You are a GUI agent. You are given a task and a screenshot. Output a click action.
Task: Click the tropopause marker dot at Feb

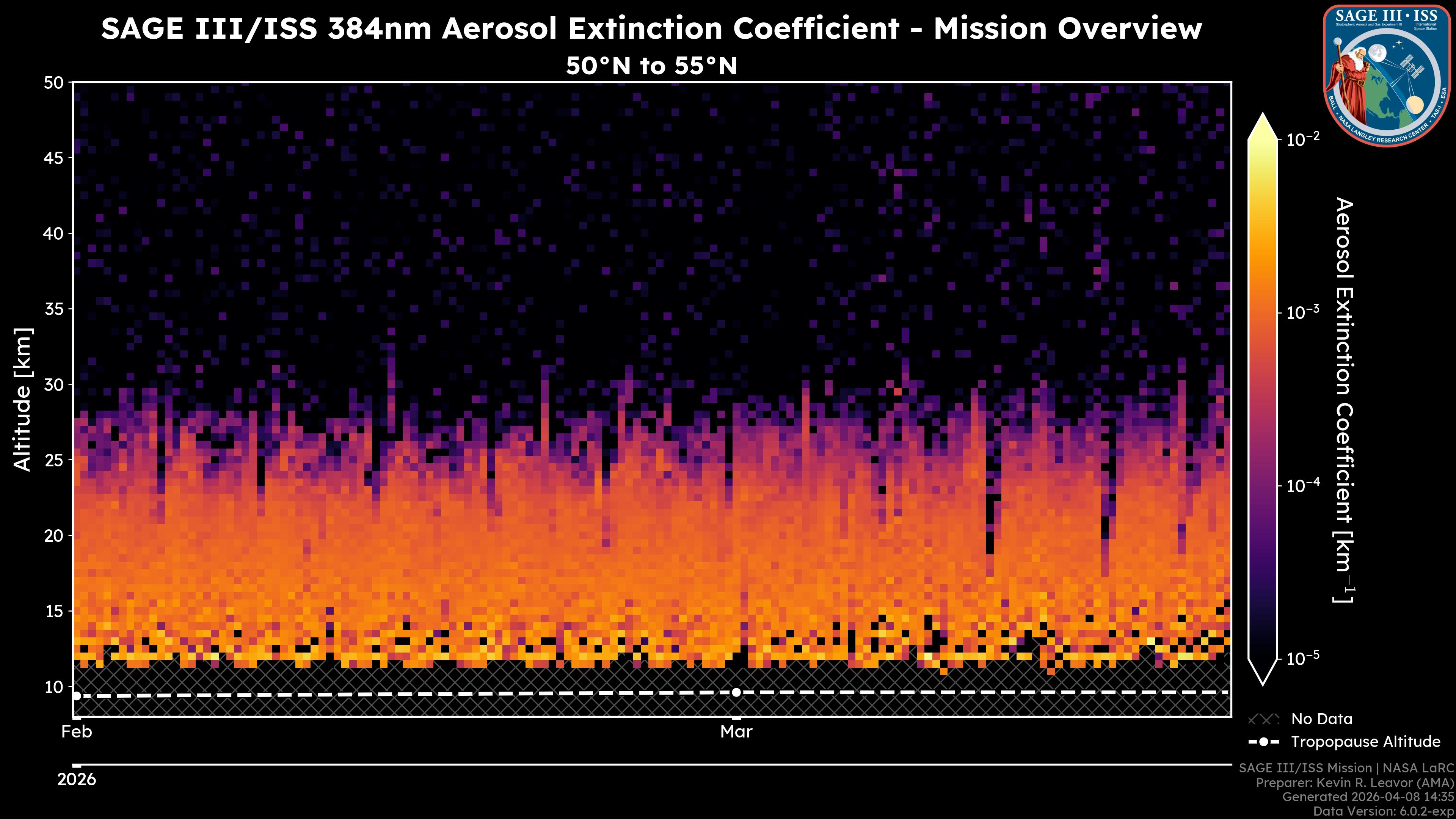coord(77,696)
